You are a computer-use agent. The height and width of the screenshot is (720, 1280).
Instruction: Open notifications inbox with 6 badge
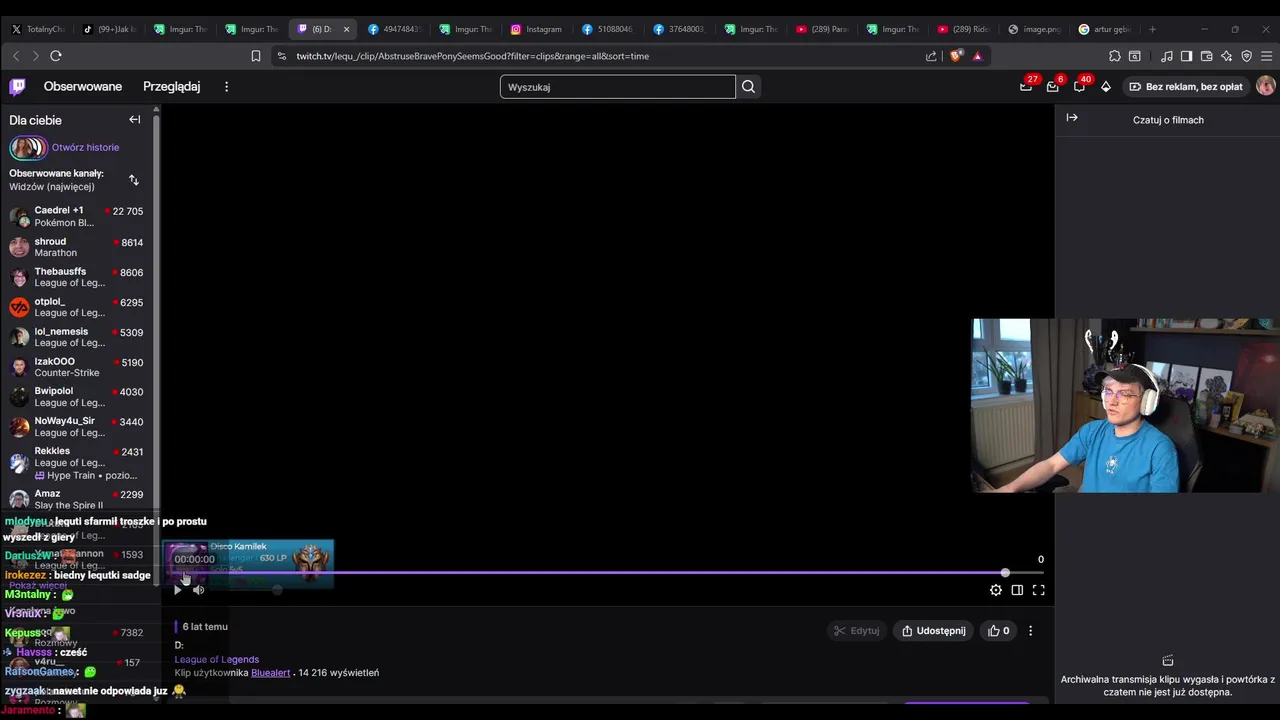tap(1052, 87)
